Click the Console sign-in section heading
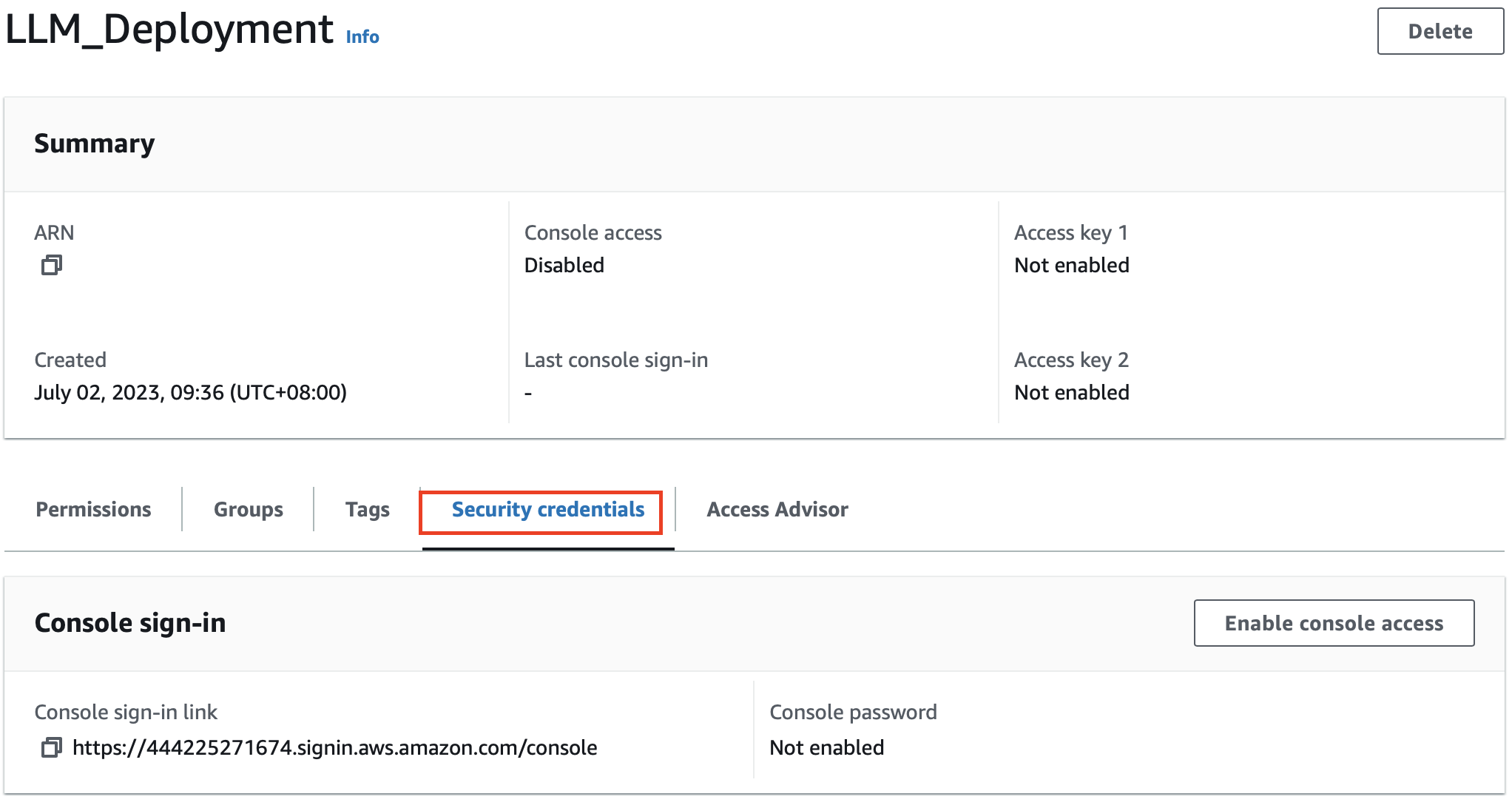The width and height of the screenshot is (1512, 808). [x=130, y=623]
